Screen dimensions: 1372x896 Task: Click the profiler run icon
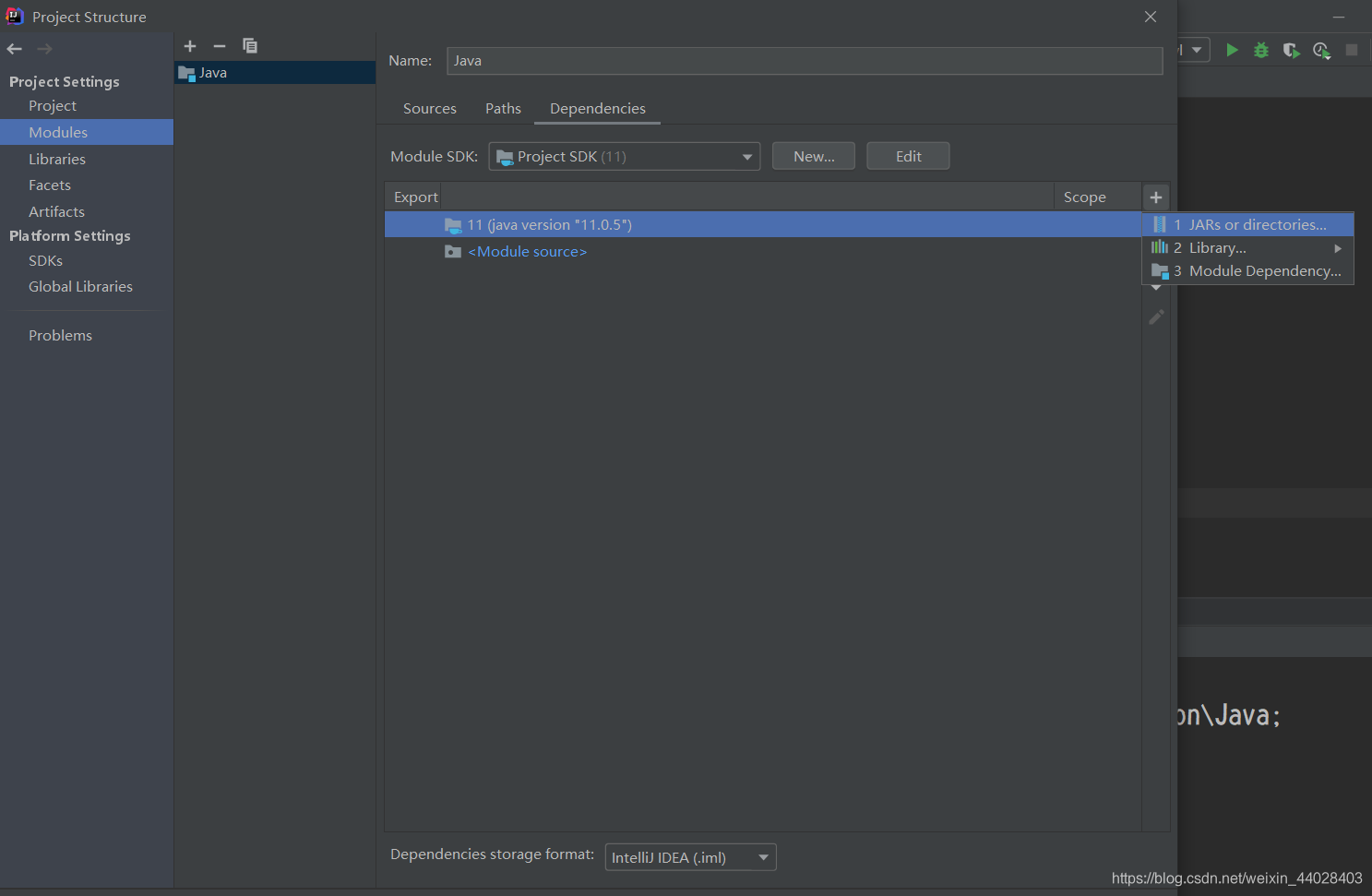point(1321,50)
